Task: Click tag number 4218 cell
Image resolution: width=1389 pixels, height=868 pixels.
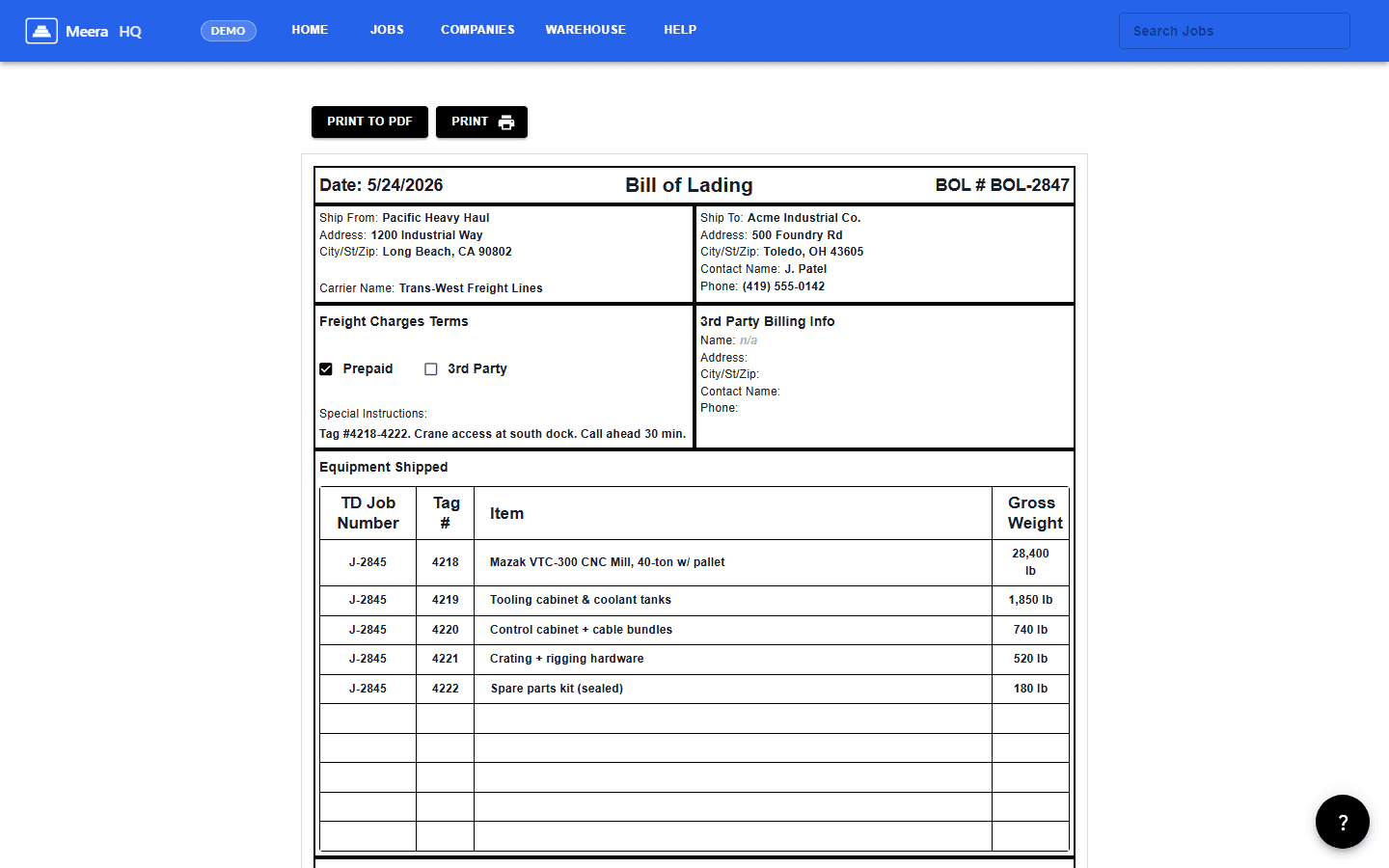Action: point(446,562)
